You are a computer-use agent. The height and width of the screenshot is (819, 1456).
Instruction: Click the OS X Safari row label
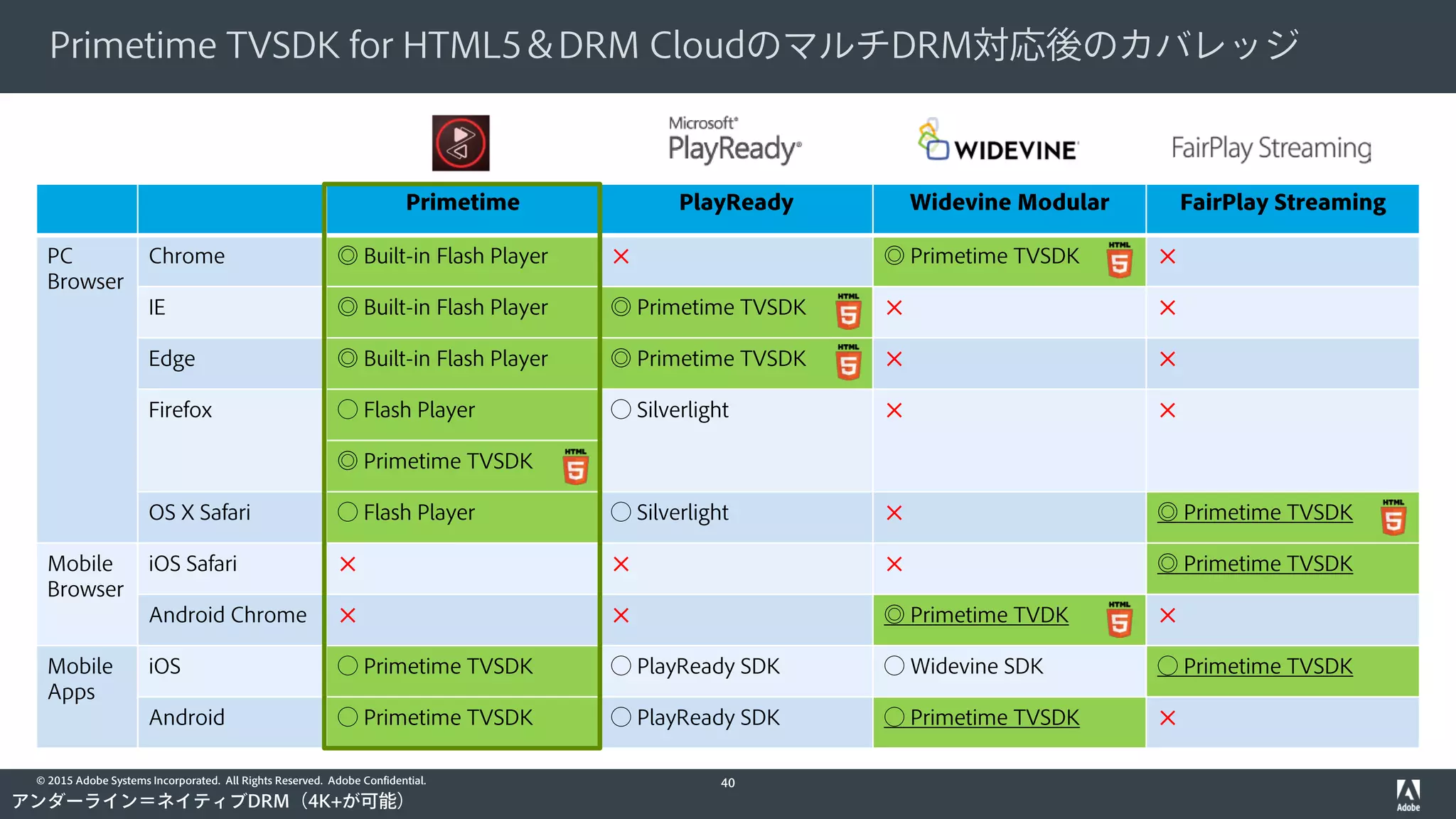tap(199, 513)
